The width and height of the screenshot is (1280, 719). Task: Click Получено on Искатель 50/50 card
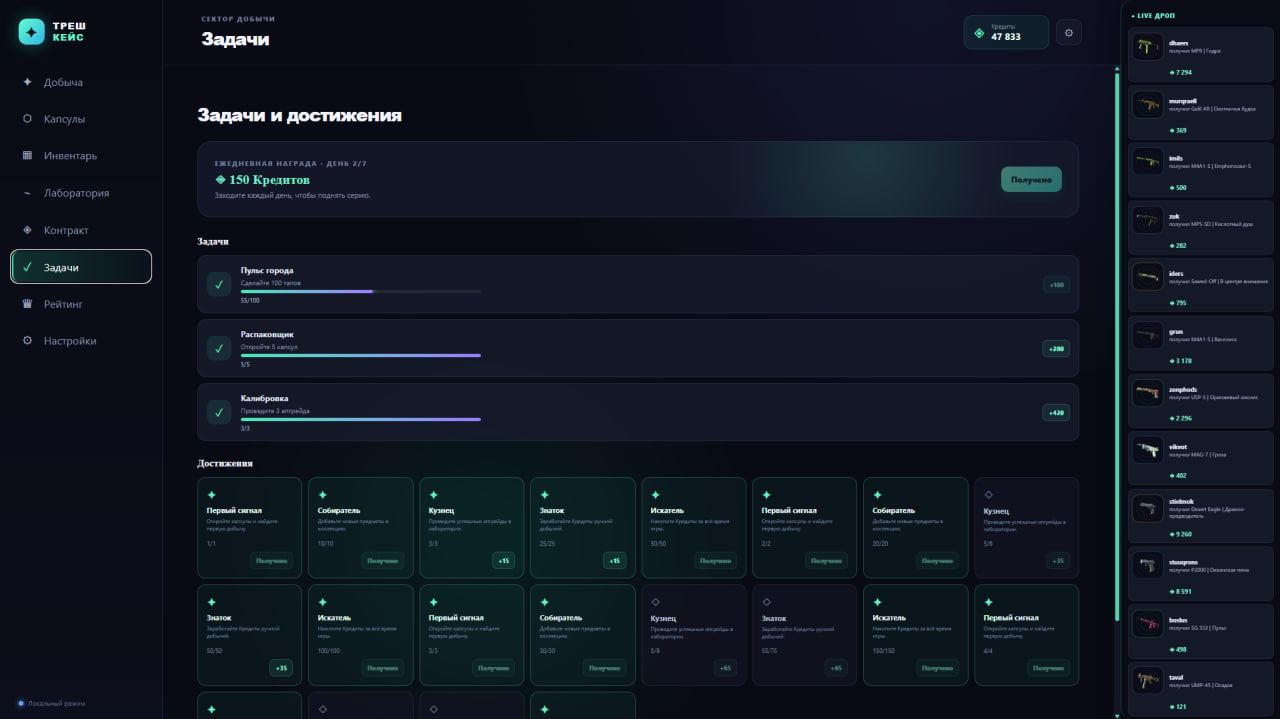715,561
